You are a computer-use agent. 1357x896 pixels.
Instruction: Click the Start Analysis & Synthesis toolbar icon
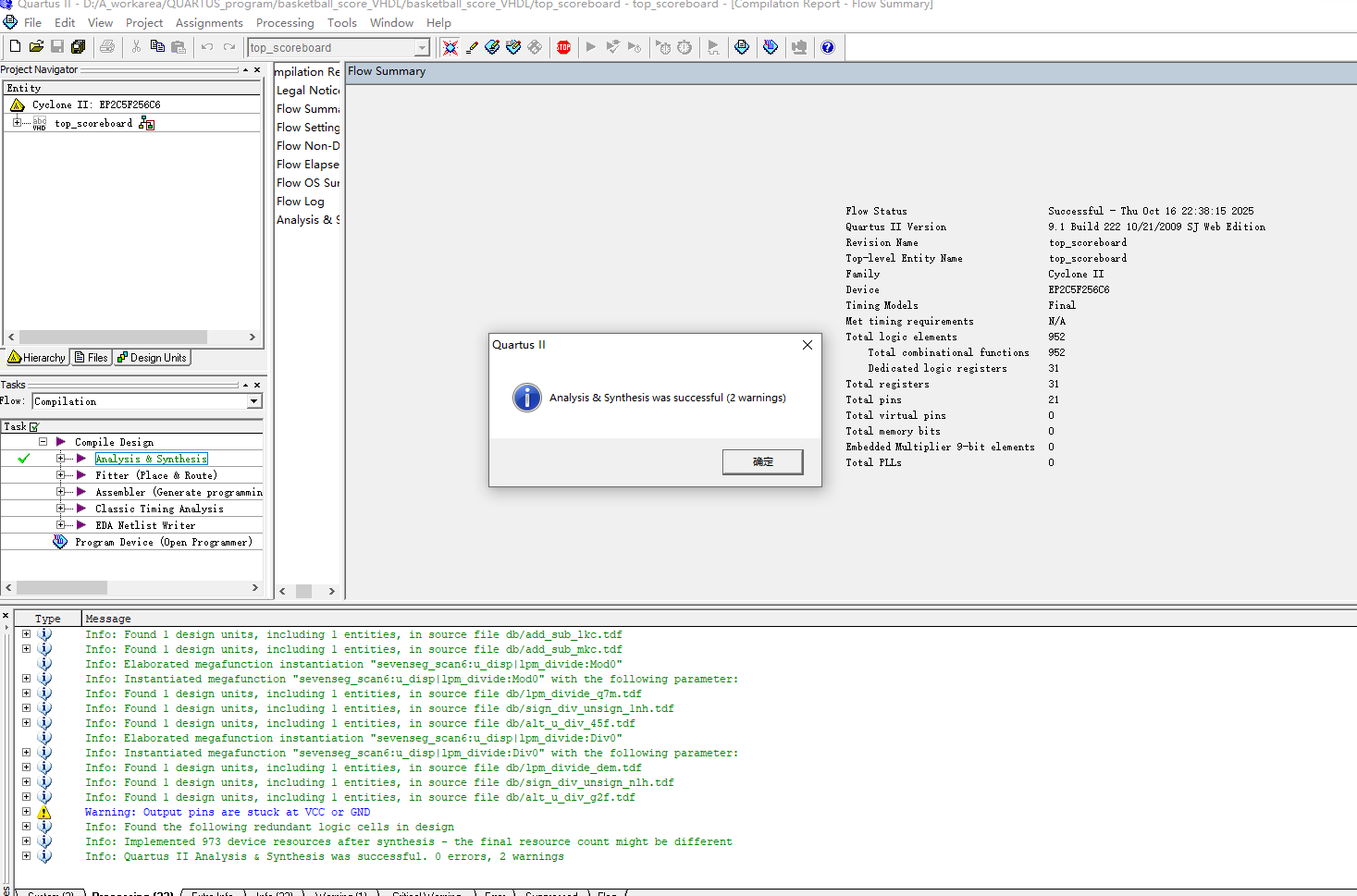pos(612,47)
